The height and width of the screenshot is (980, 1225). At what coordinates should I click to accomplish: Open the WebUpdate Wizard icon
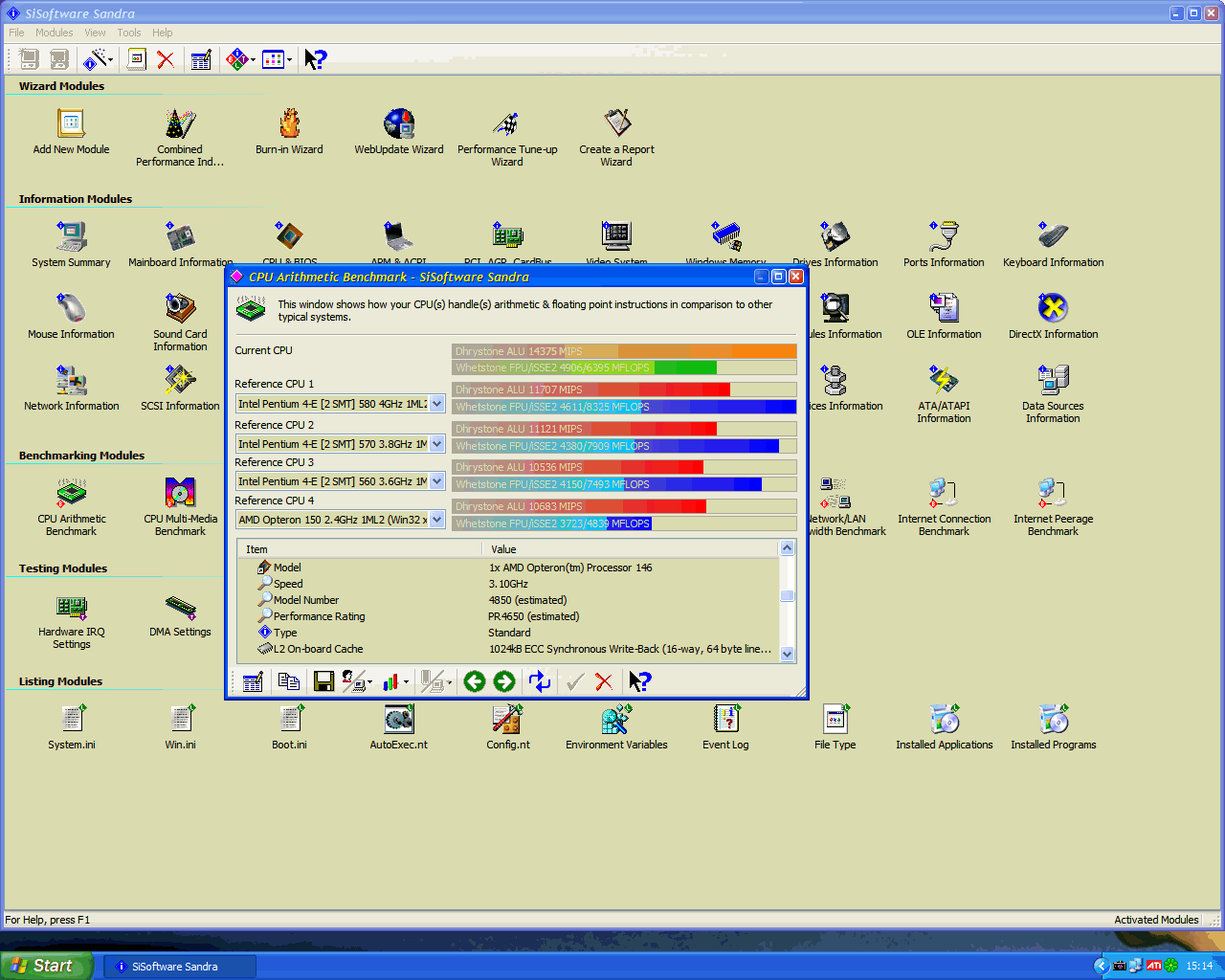point(399,124)
